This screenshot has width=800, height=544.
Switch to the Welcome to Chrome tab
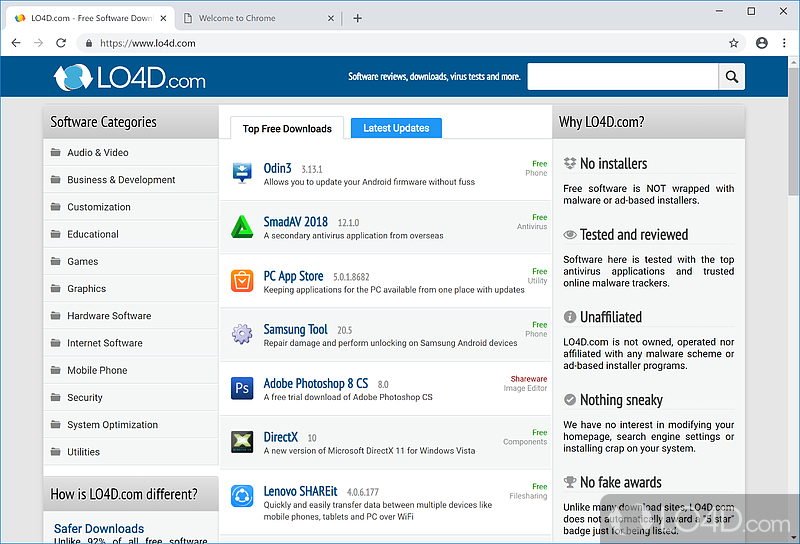[258, 18]
